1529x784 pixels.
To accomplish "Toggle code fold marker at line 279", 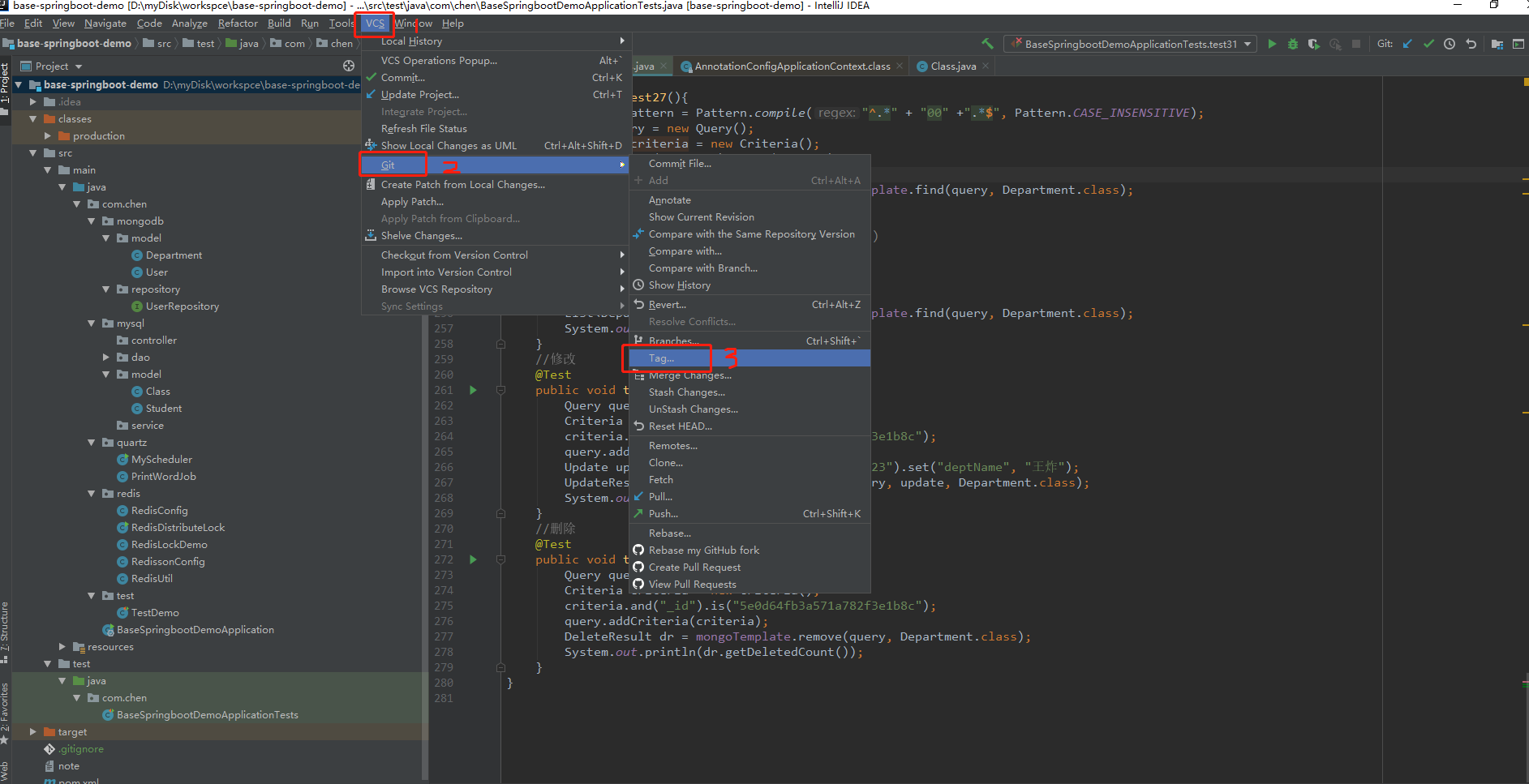I will tap(500, 667).
